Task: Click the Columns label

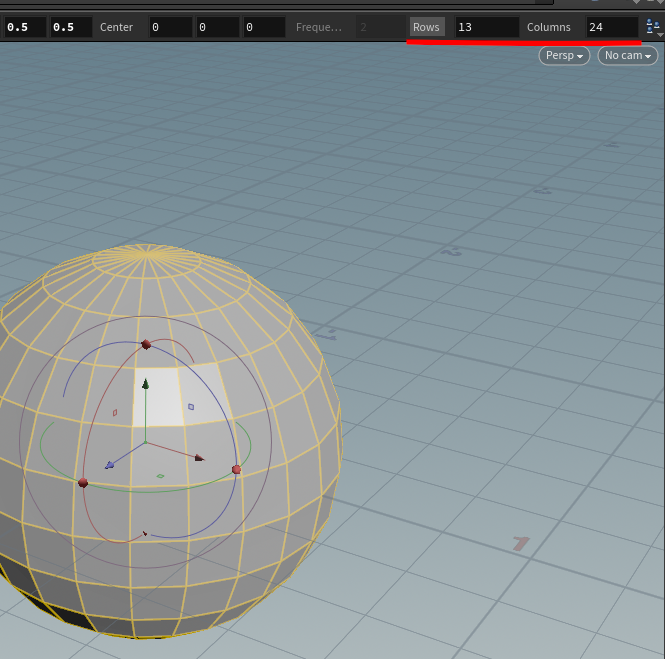Action: (x=548, y=27)
